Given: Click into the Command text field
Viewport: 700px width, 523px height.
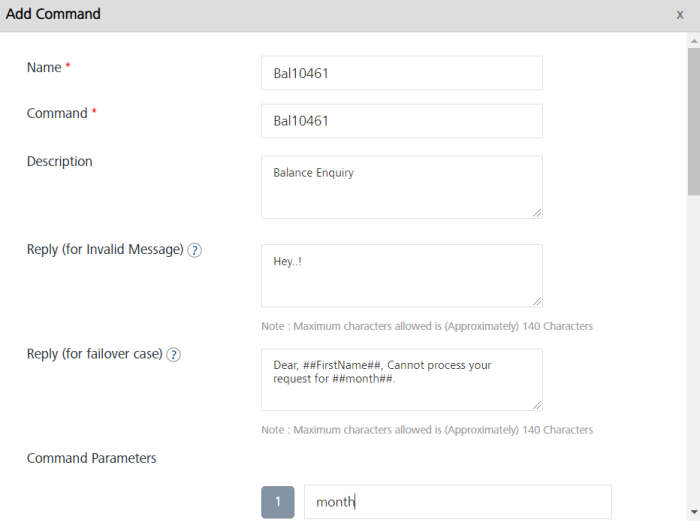Looking at the screenshot, I should coord(401,121).
